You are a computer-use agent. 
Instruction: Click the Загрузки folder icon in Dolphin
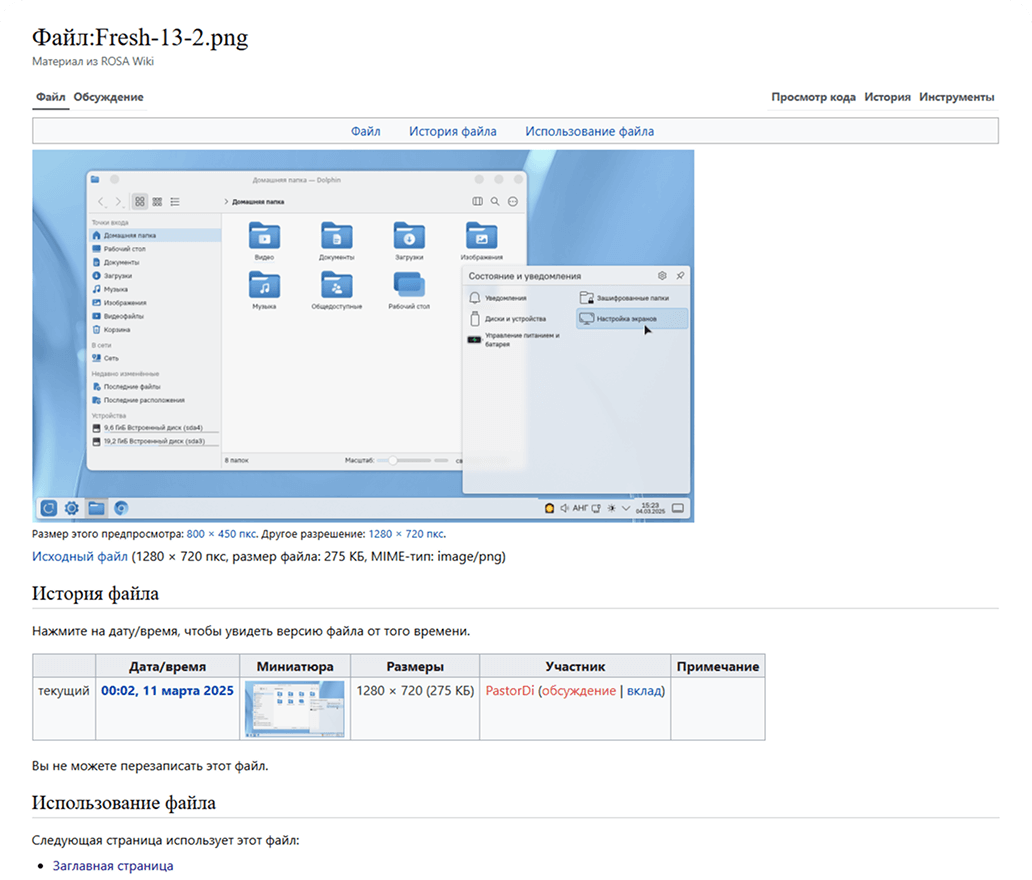click(409, 236)
